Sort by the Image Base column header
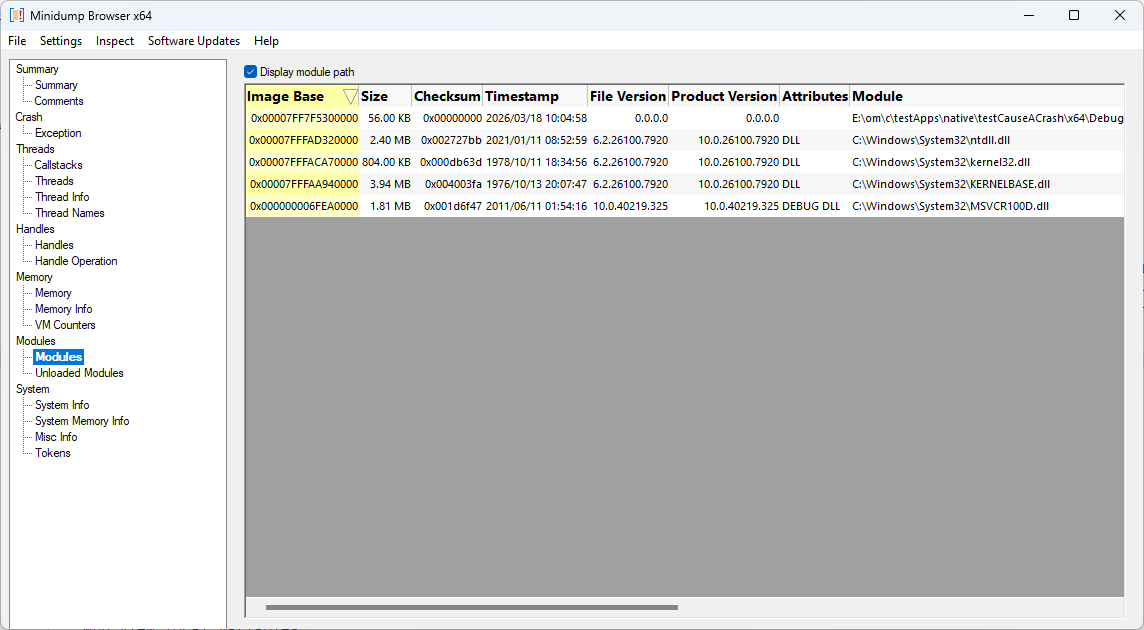The width and height of the screenshot is (1144, 630). coord(302,96)
